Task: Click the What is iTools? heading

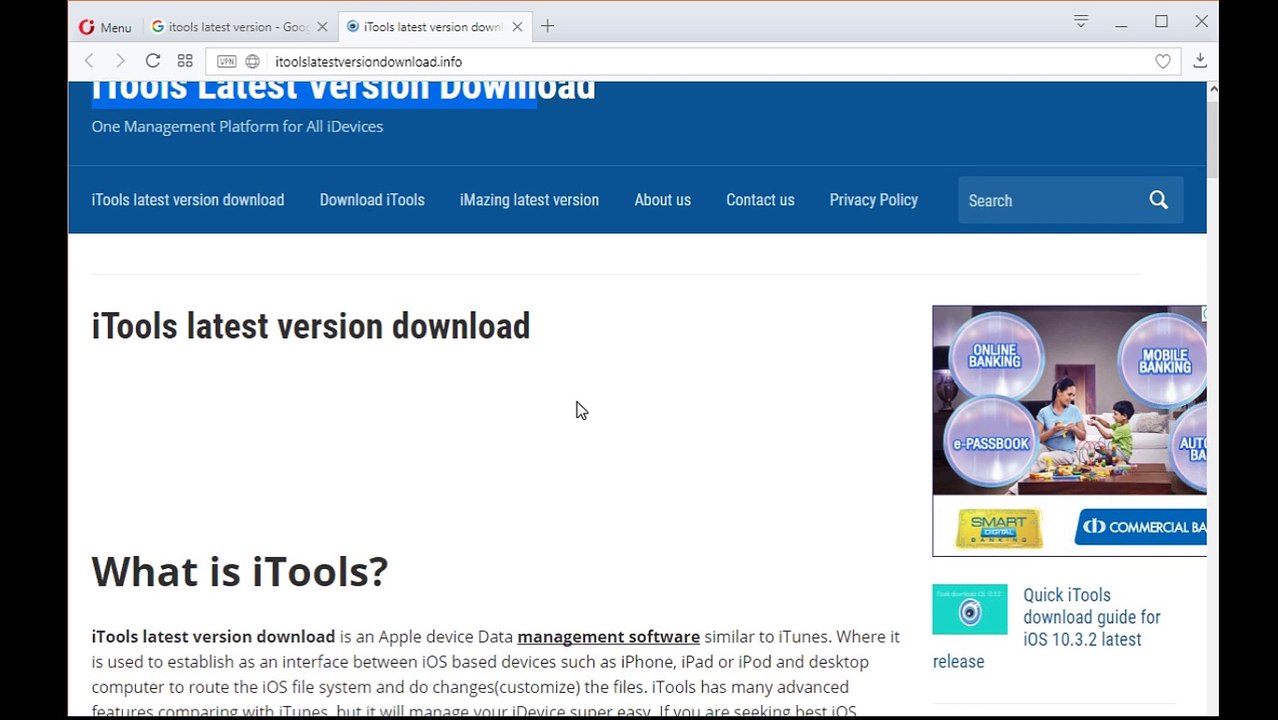Action: (x=240, y=572)
